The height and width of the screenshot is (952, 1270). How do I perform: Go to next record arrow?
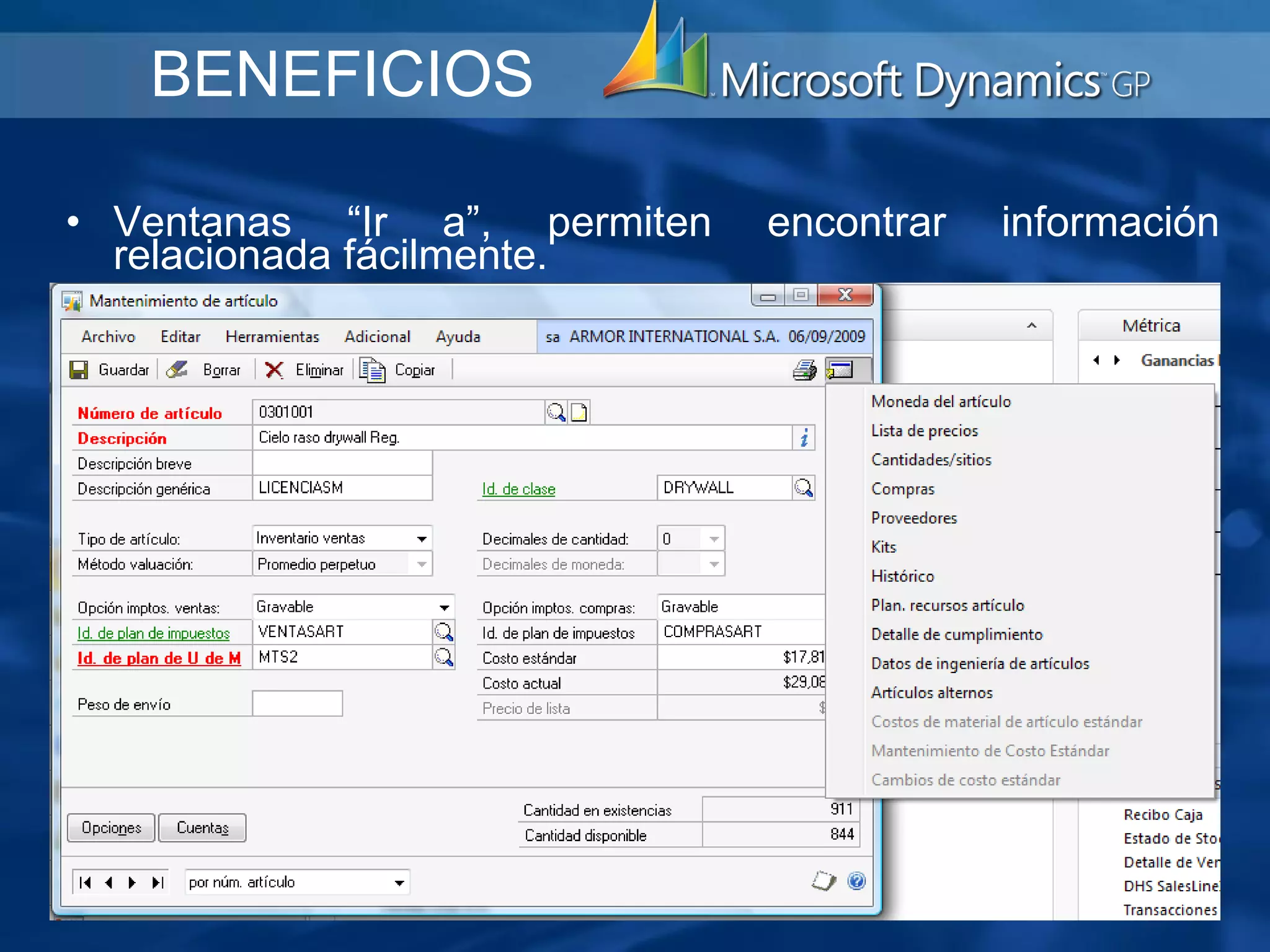(131, 882)
